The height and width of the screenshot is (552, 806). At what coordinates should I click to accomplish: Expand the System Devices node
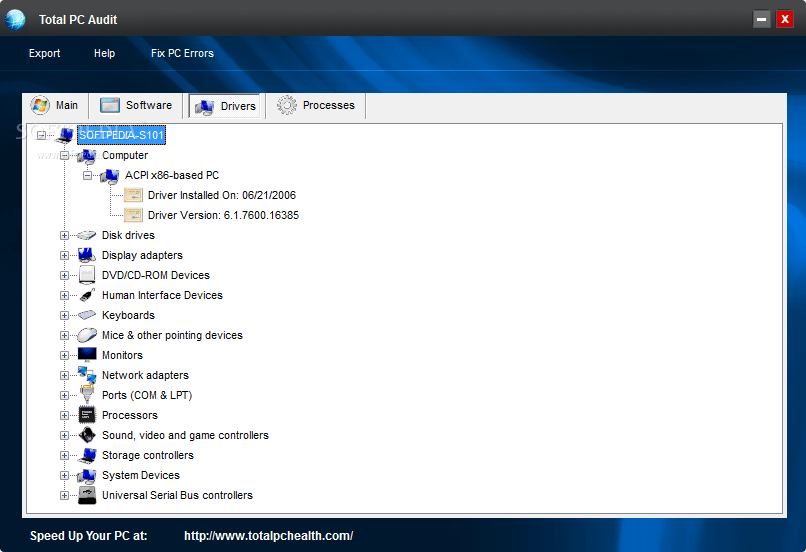tap(64, 475)
